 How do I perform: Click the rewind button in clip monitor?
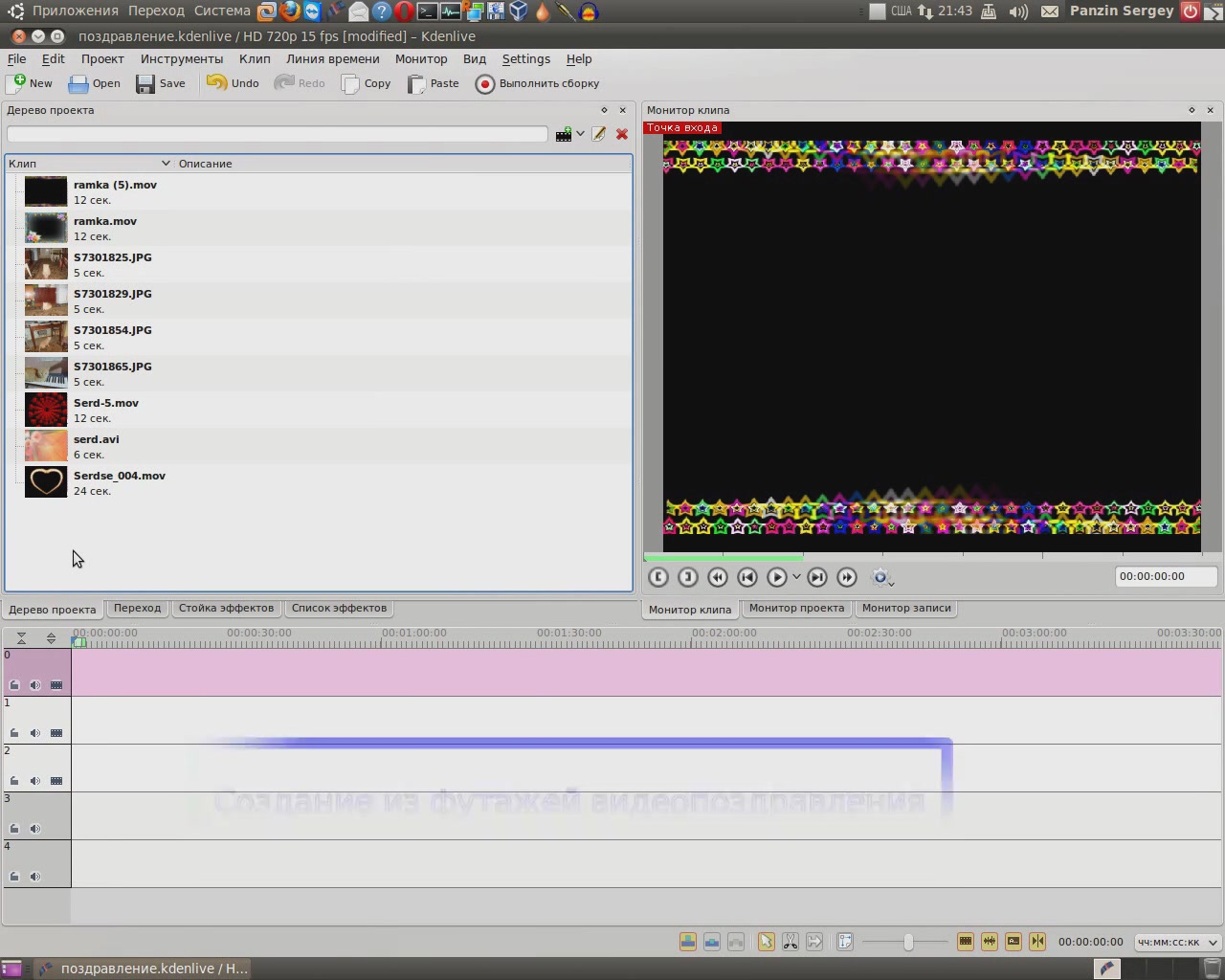[x=718, y=577]
